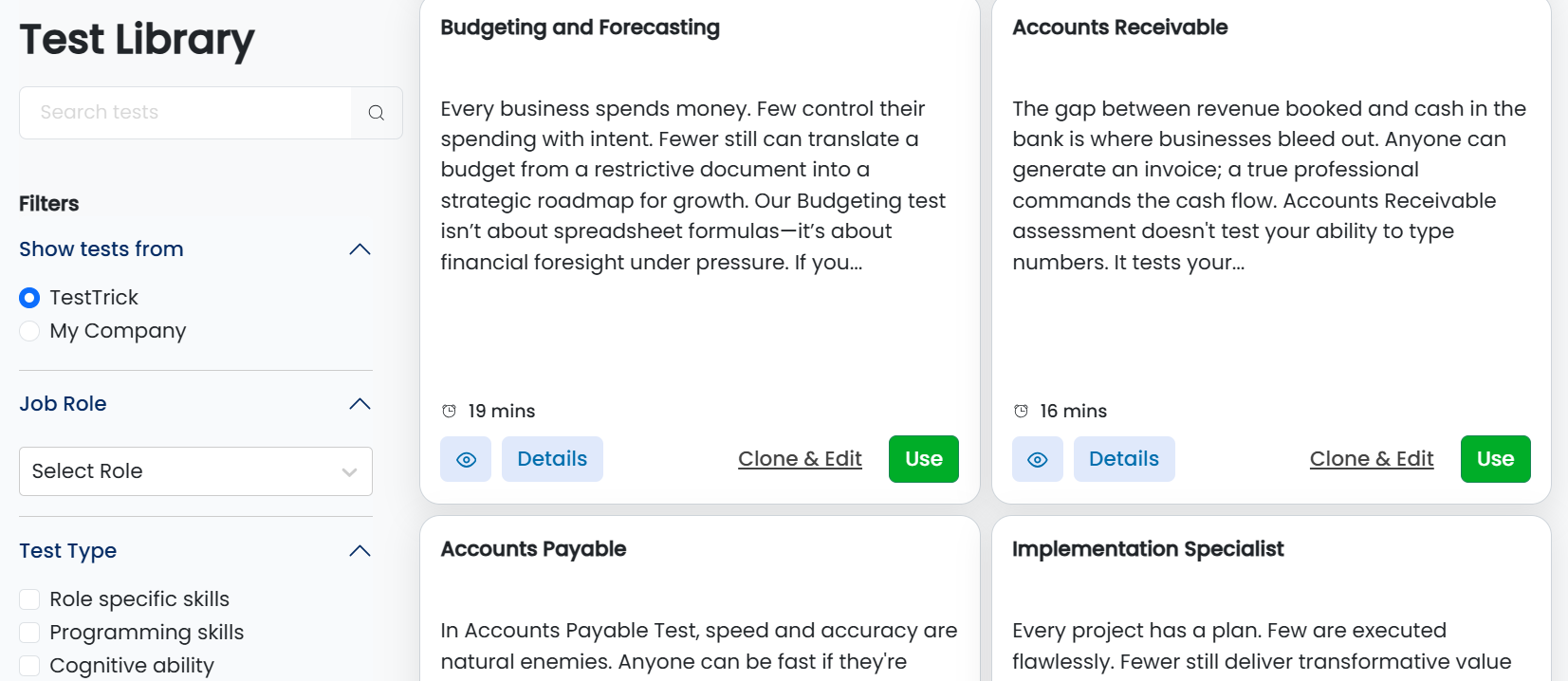The width and height of the screenshot is (1568, 681).
Task: Check the Role specific skills box
Action: click(x=29, y=599)
